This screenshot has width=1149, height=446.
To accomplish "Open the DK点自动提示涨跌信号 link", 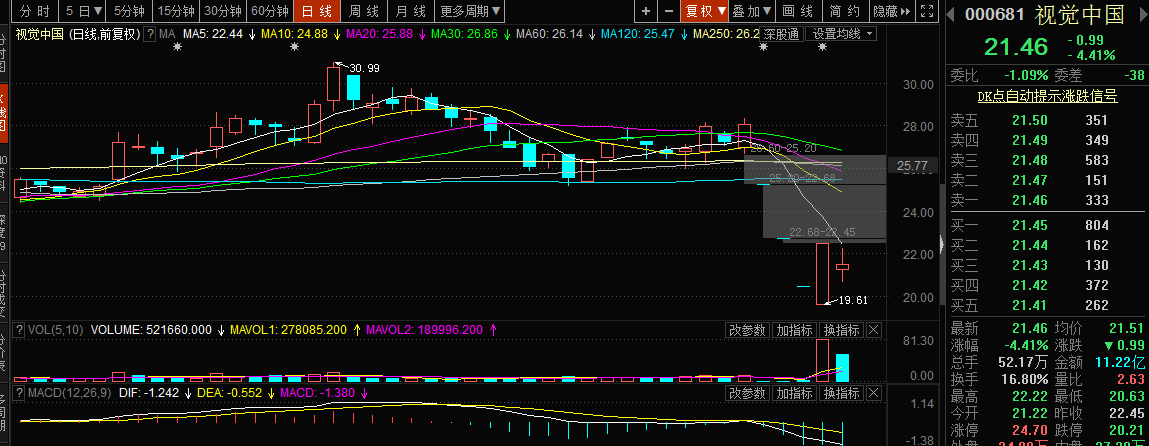I will tap(1046, 96).
